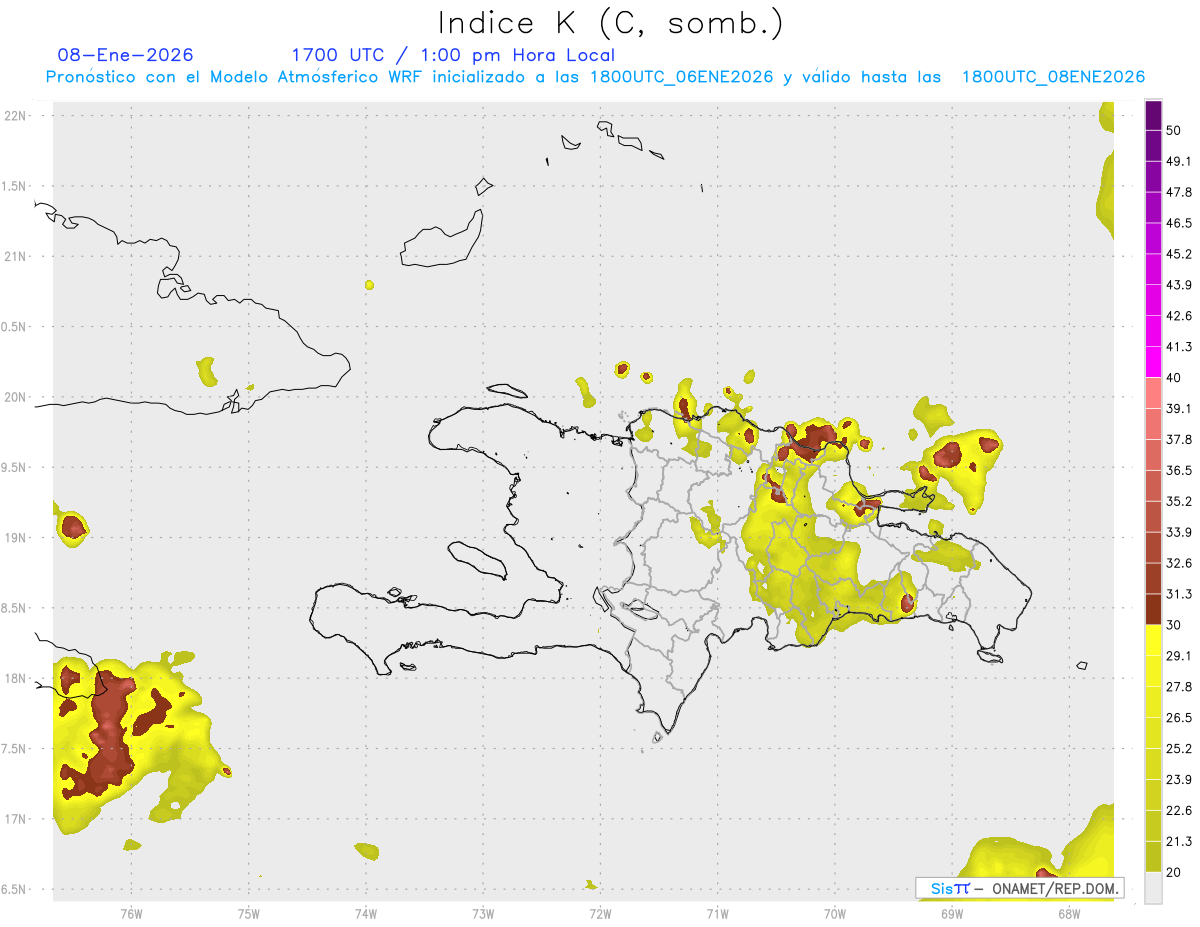Screen dimensions: 1200x927
Task: Click legend value "31.3"
Action: [x=1179, y=594]
